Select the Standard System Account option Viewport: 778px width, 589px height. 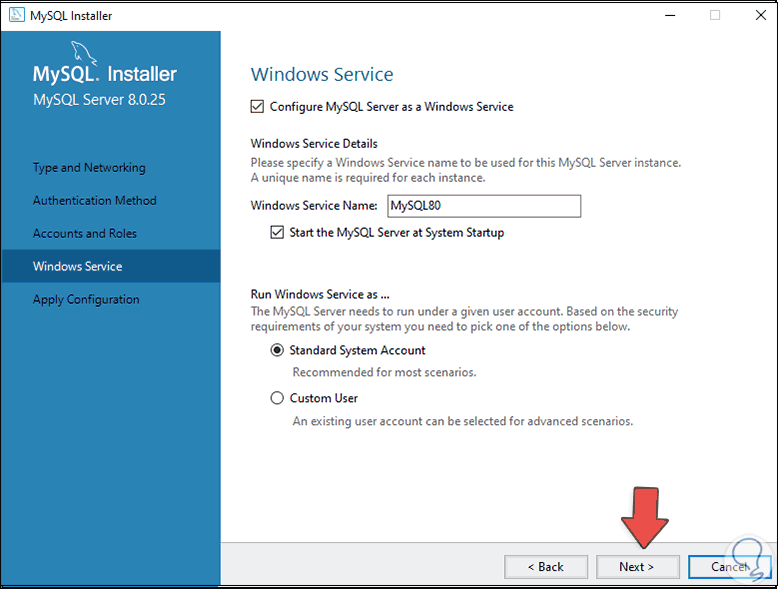coord(277,350)
